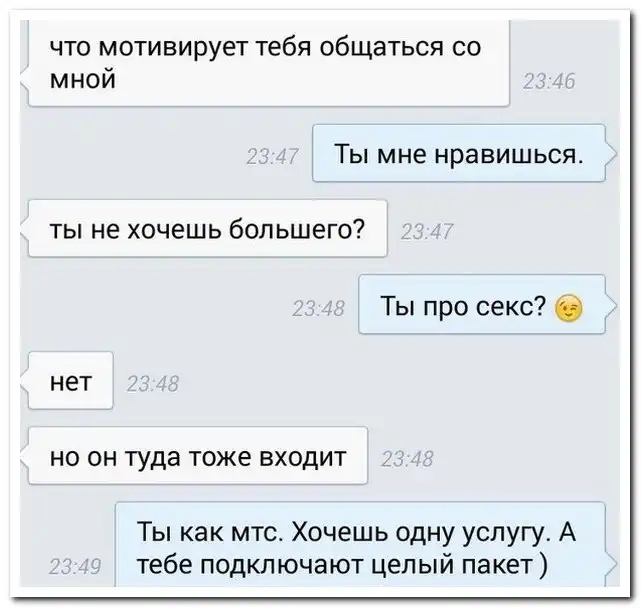
Task: Select the 'ты не хочешь большего?' message
Action: pyautogui.click(x=207, y=229)
